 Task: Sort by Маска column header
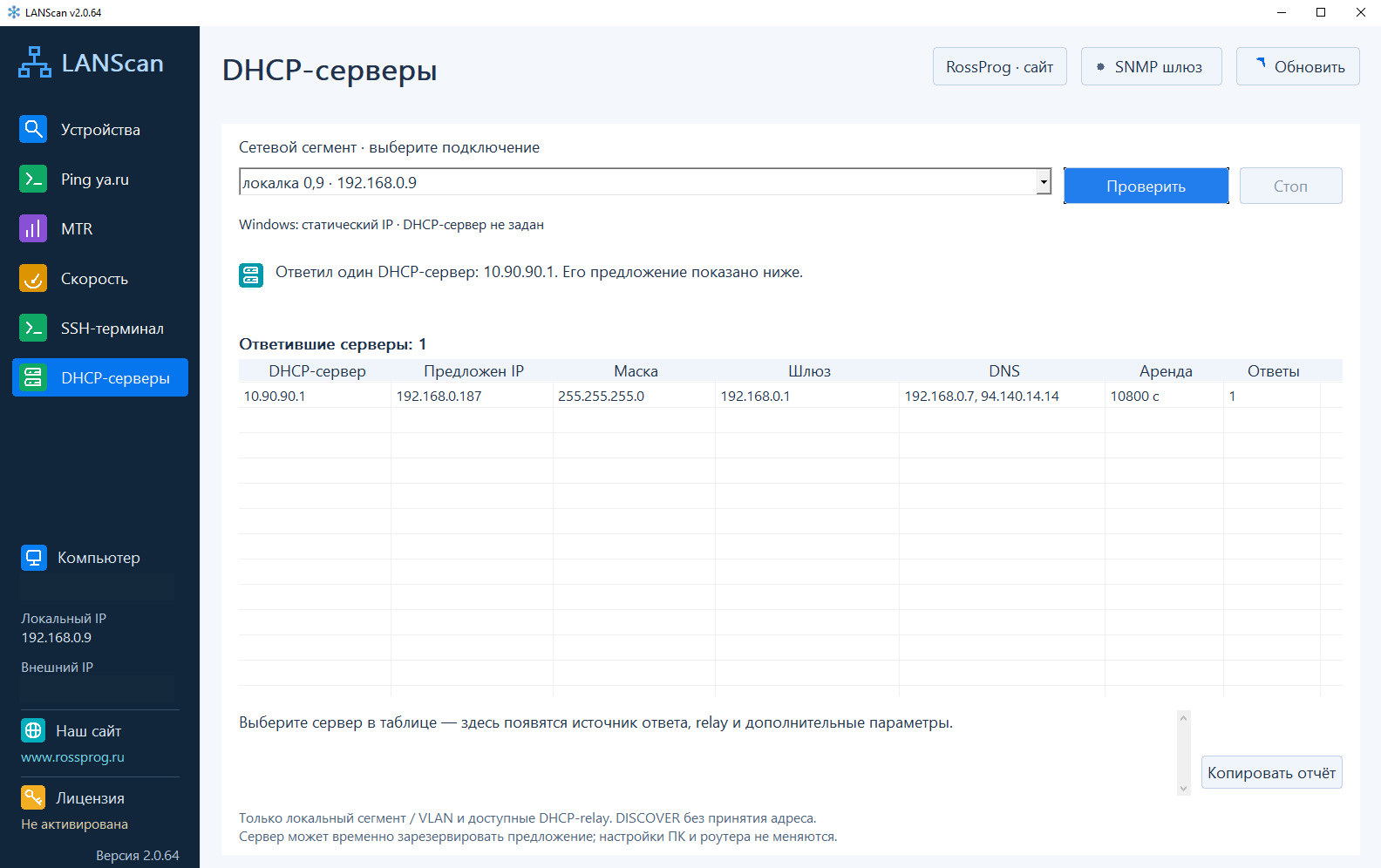point(636,371)
